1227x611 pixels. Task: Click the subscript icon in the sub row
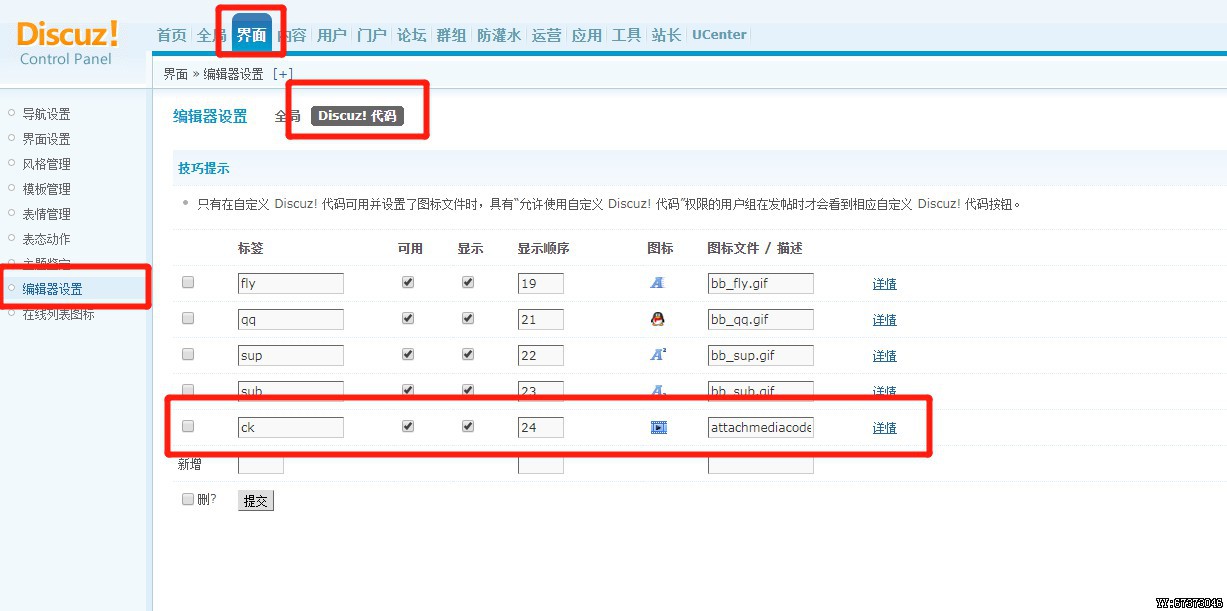tap(658, 390)
